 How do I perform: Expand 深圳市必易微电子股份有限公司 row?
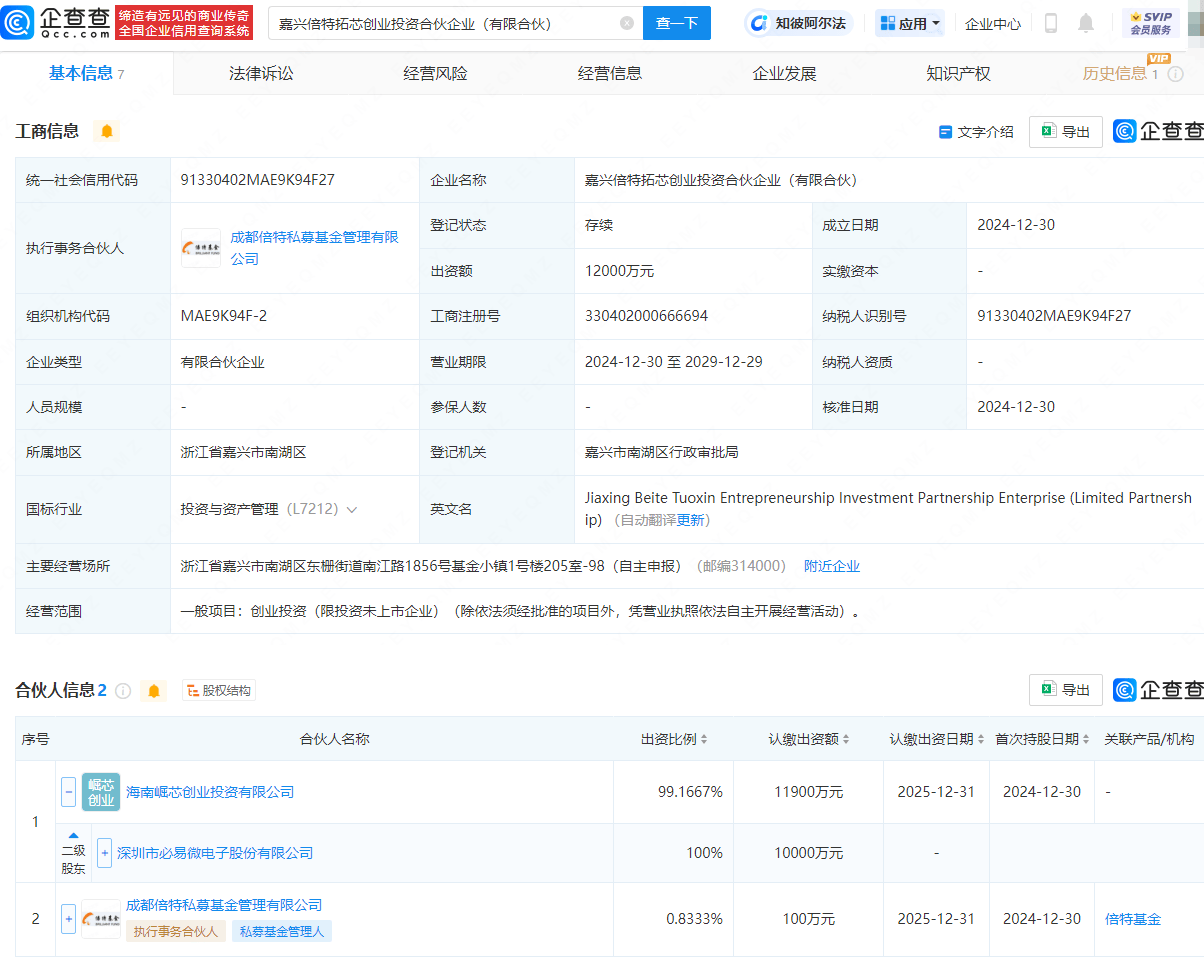(x=104, y=853)
